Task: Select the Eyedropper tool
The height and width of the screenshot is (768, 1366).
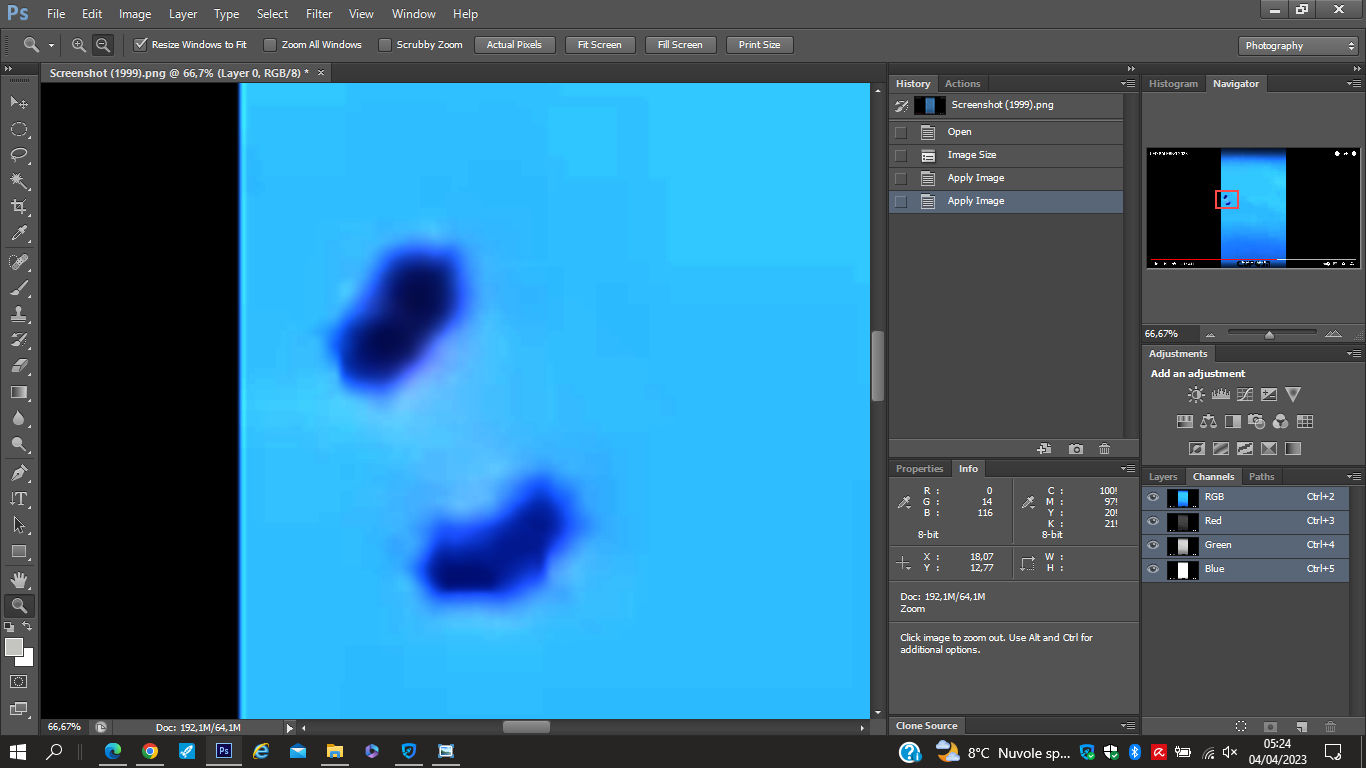Action: tap(19, 234)
